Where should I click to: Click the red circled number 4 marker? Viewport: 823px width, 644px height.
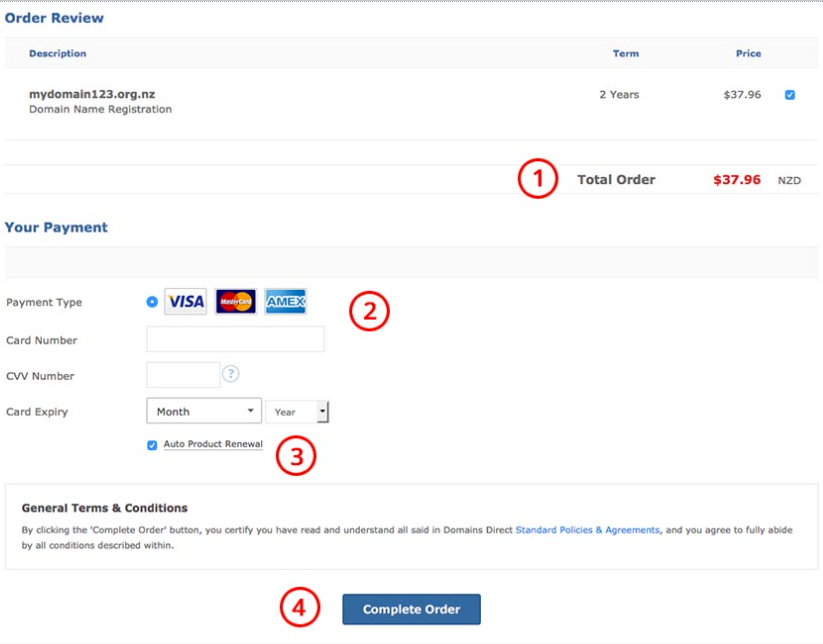(299, 607)
